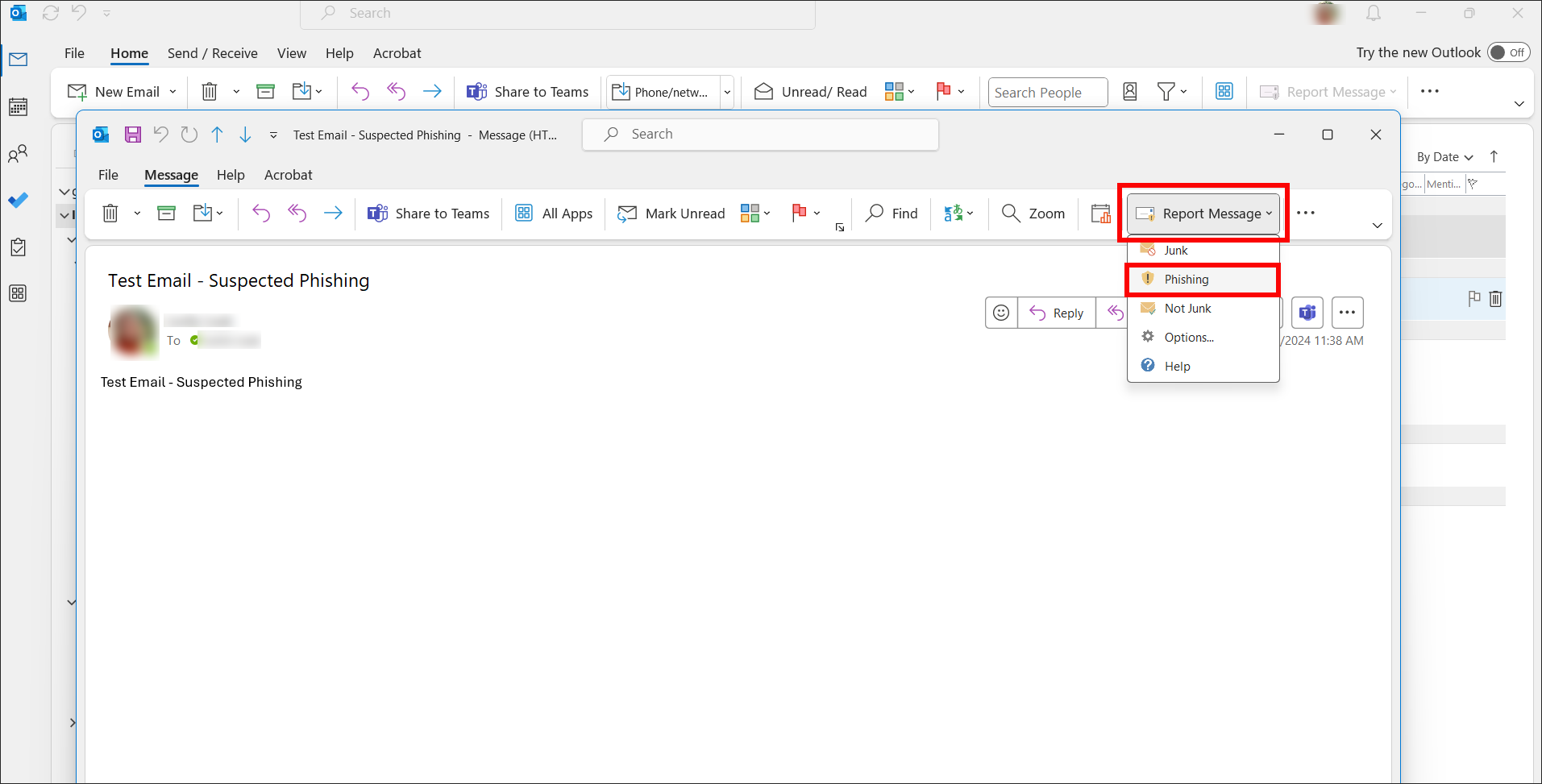Switch off the Try the new Outlook toggle

tap(1508, 52)
